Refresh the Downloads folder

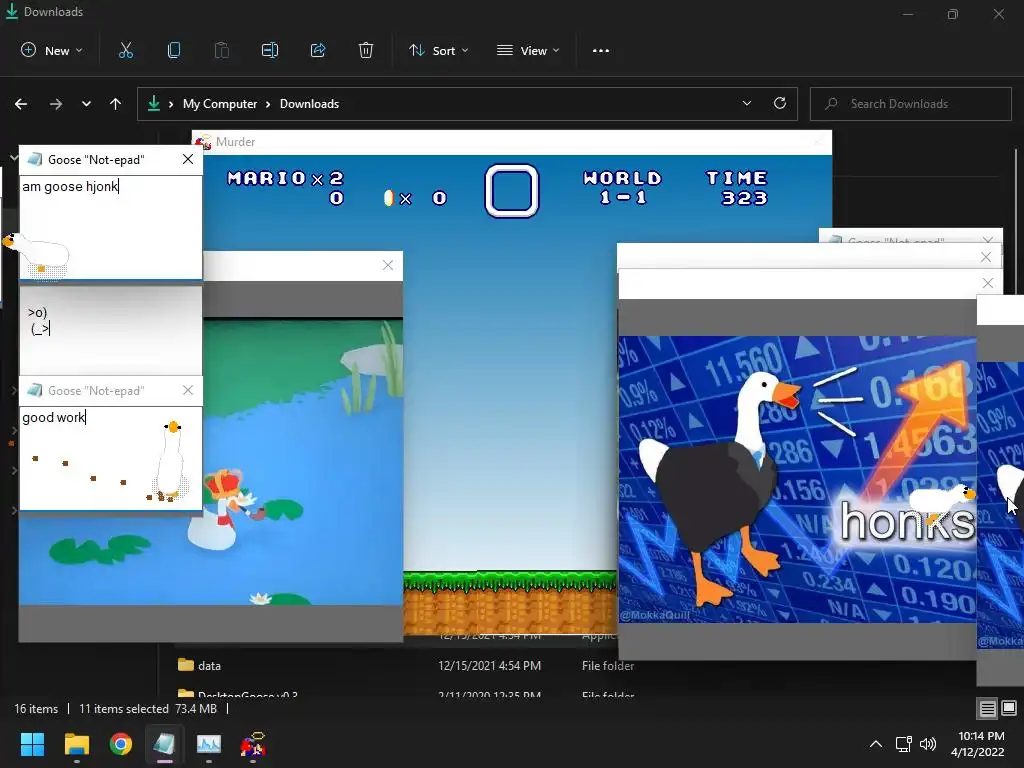[x=780, y=103]
